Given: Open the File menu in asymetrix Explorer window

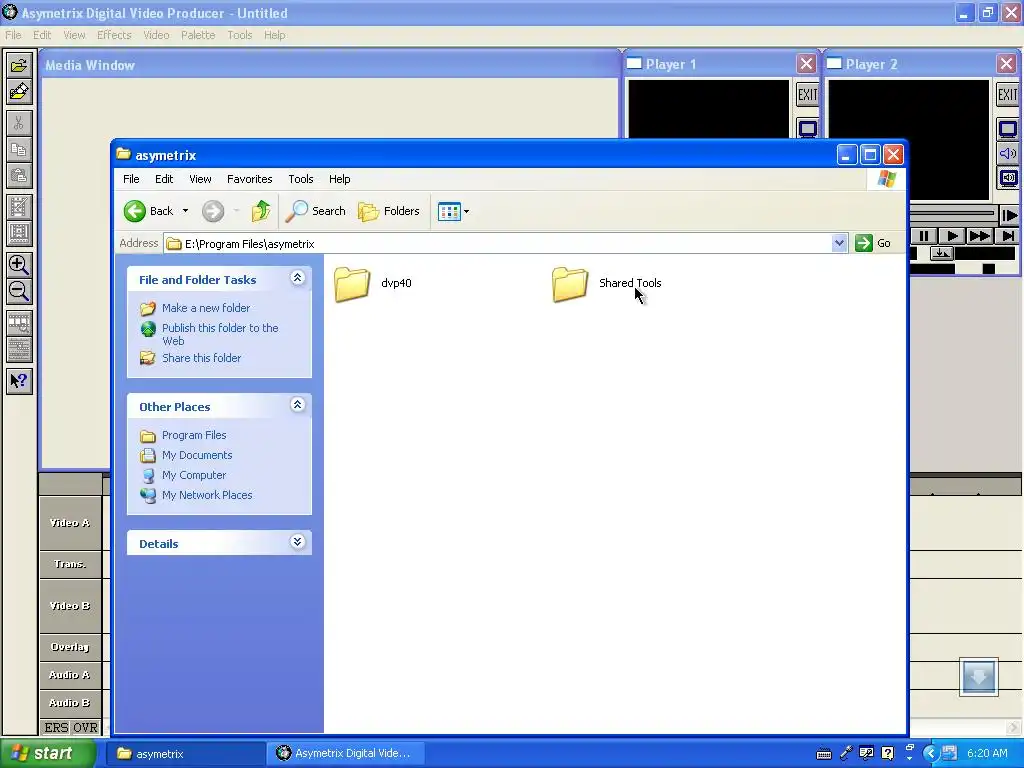Looking at the screenshot, I should click(131, 179).
